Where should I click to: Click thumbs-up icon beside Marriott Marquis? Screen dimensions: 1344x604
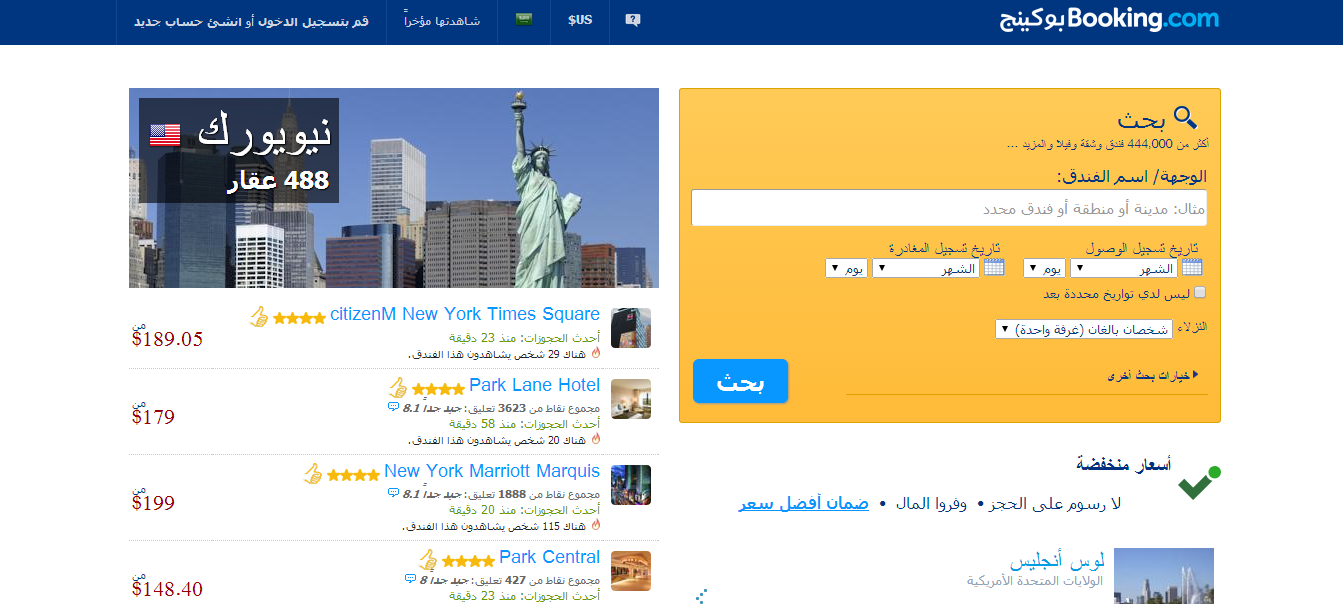(313, 473)
